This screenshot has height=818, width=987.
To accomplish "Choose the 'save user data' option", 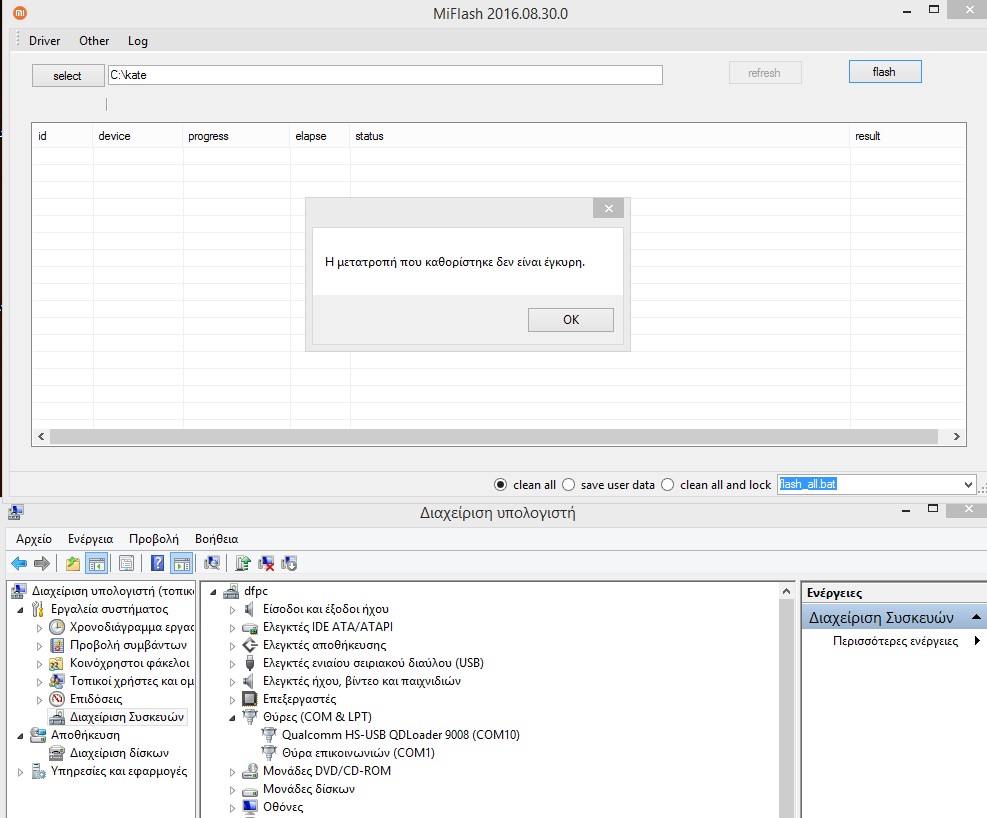I will [x=568, y=485].
